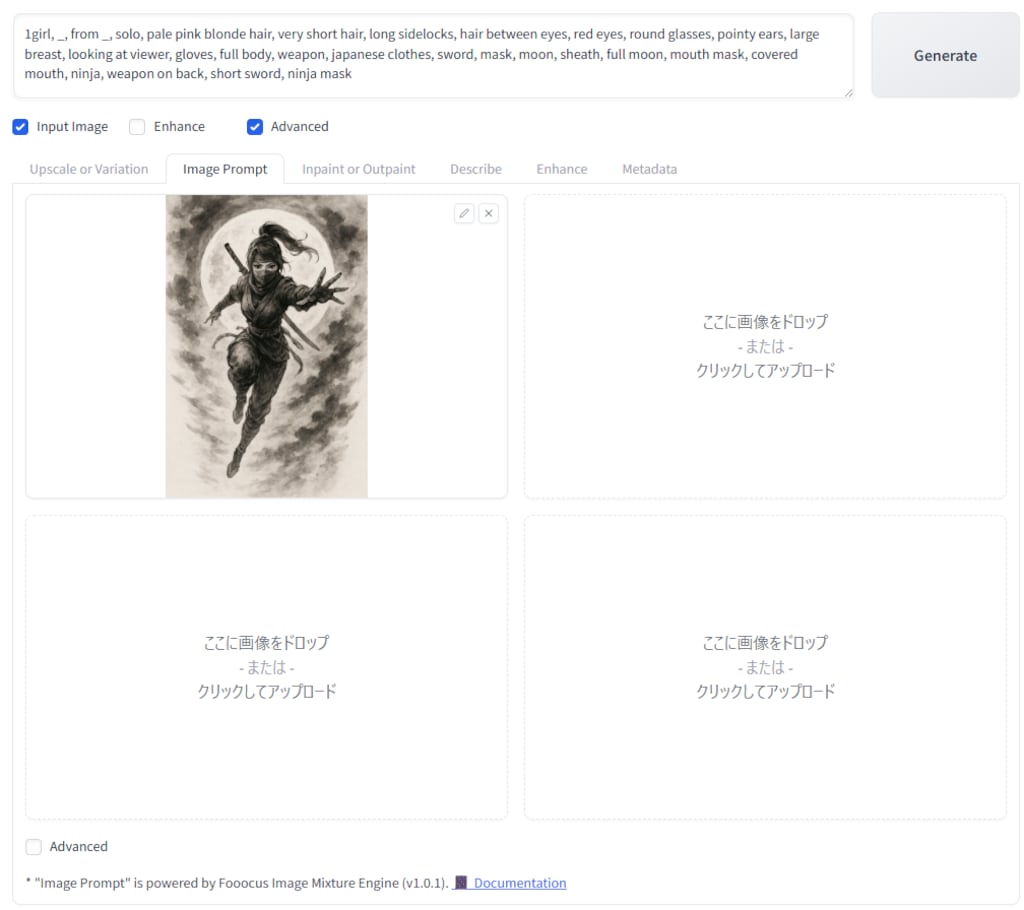
Task: Click the second image upload drop zone
Action: click(765, 346)
